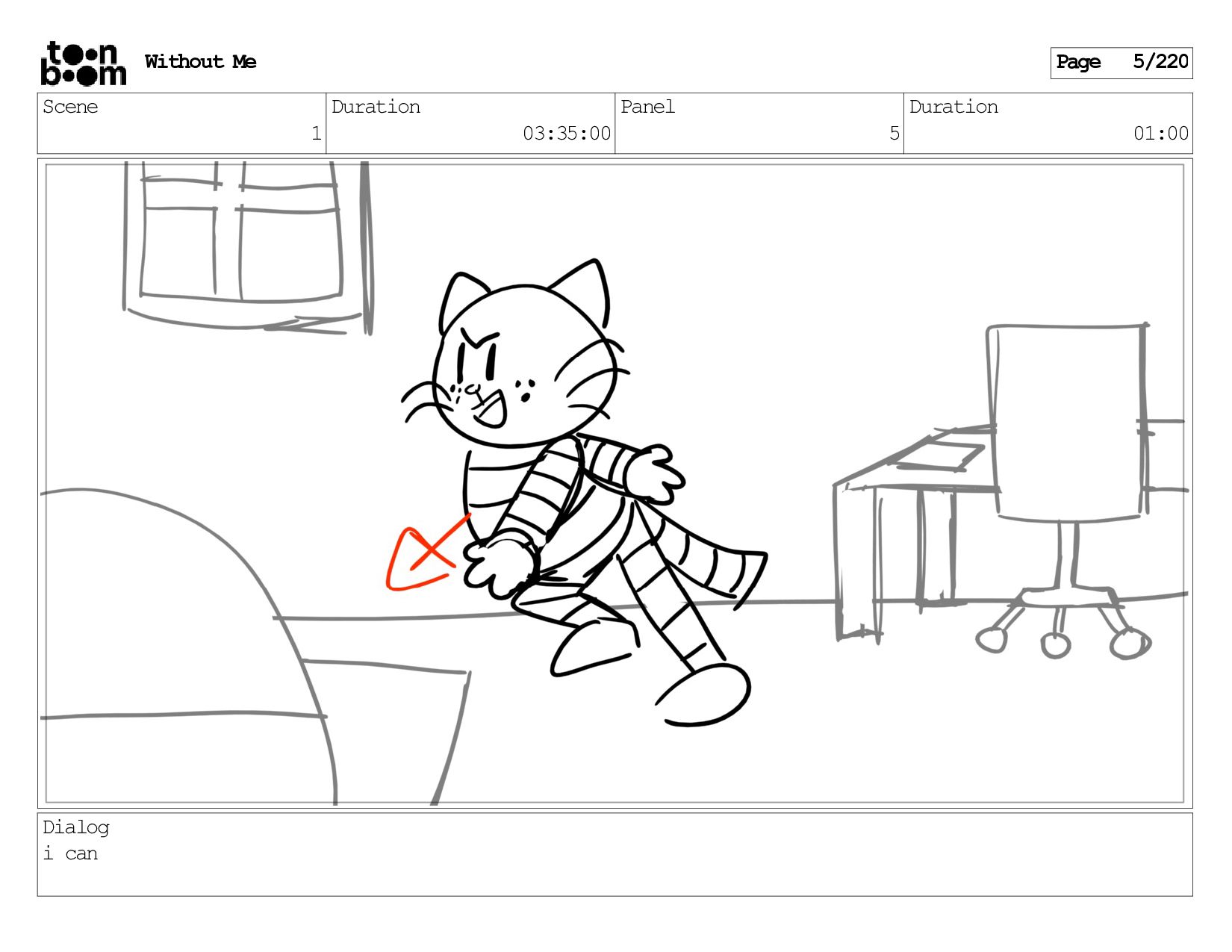
Task: Select the 'Without Me' project title
Action: 200,62
